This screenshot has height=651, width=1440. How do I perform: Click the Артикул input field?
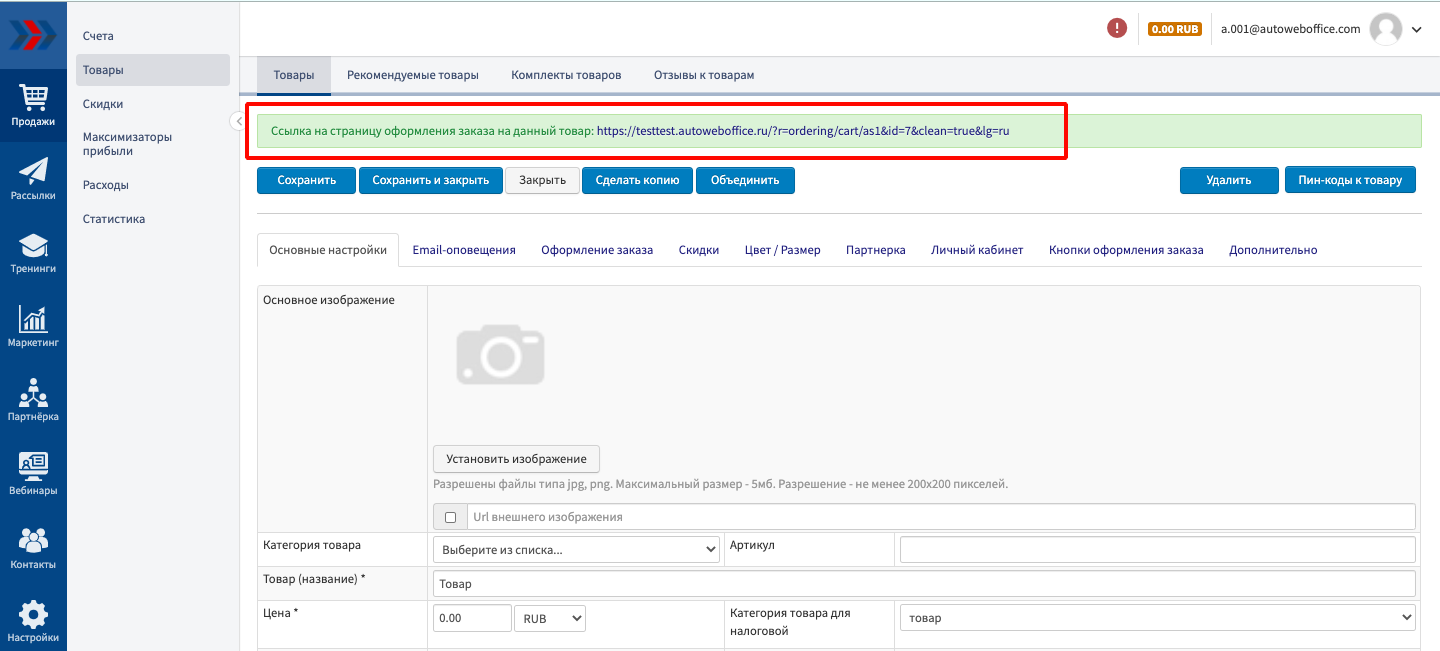pos(1157,549)
